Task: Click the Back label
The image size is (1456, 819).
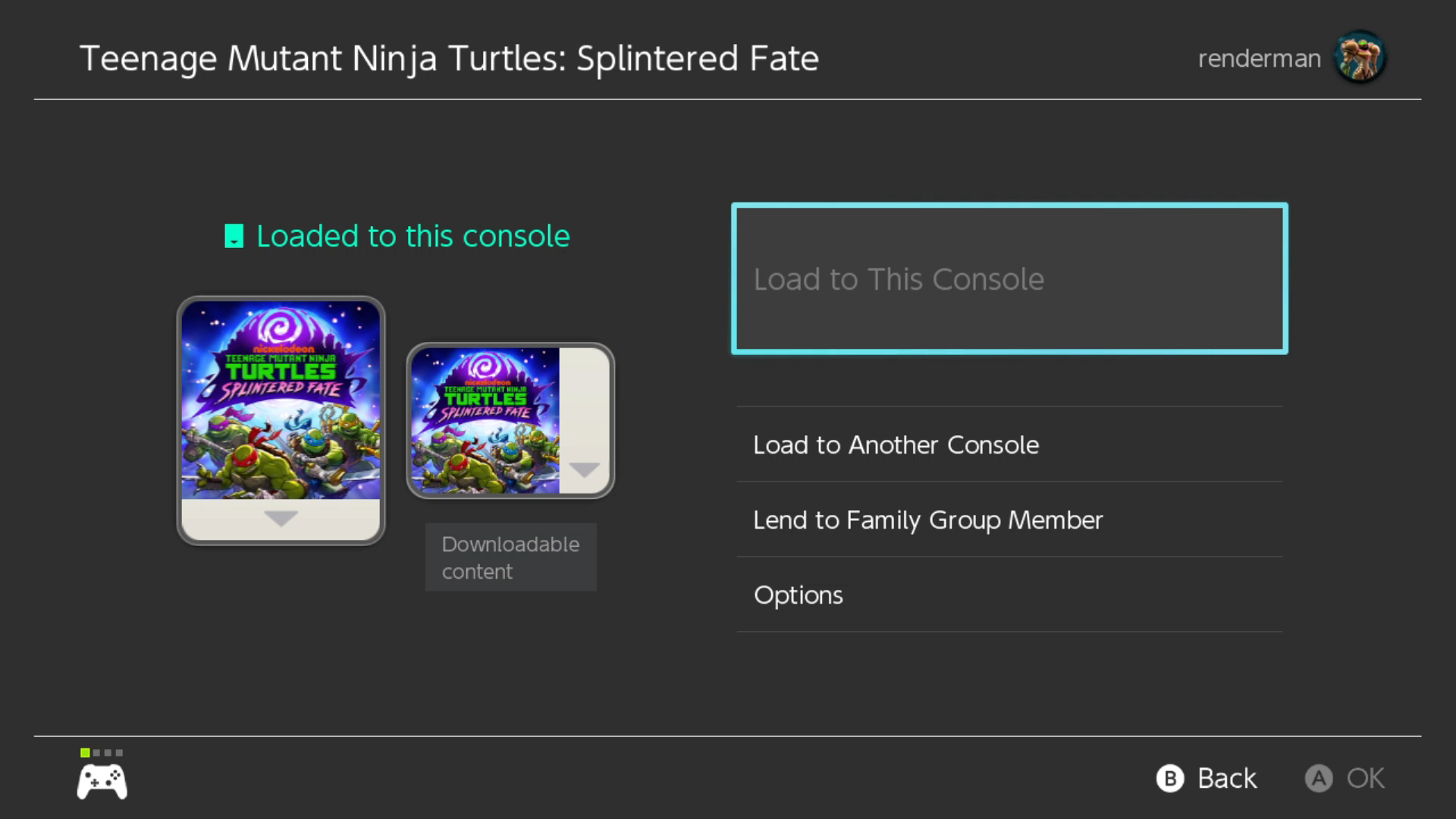Action: click(1226, 778)
